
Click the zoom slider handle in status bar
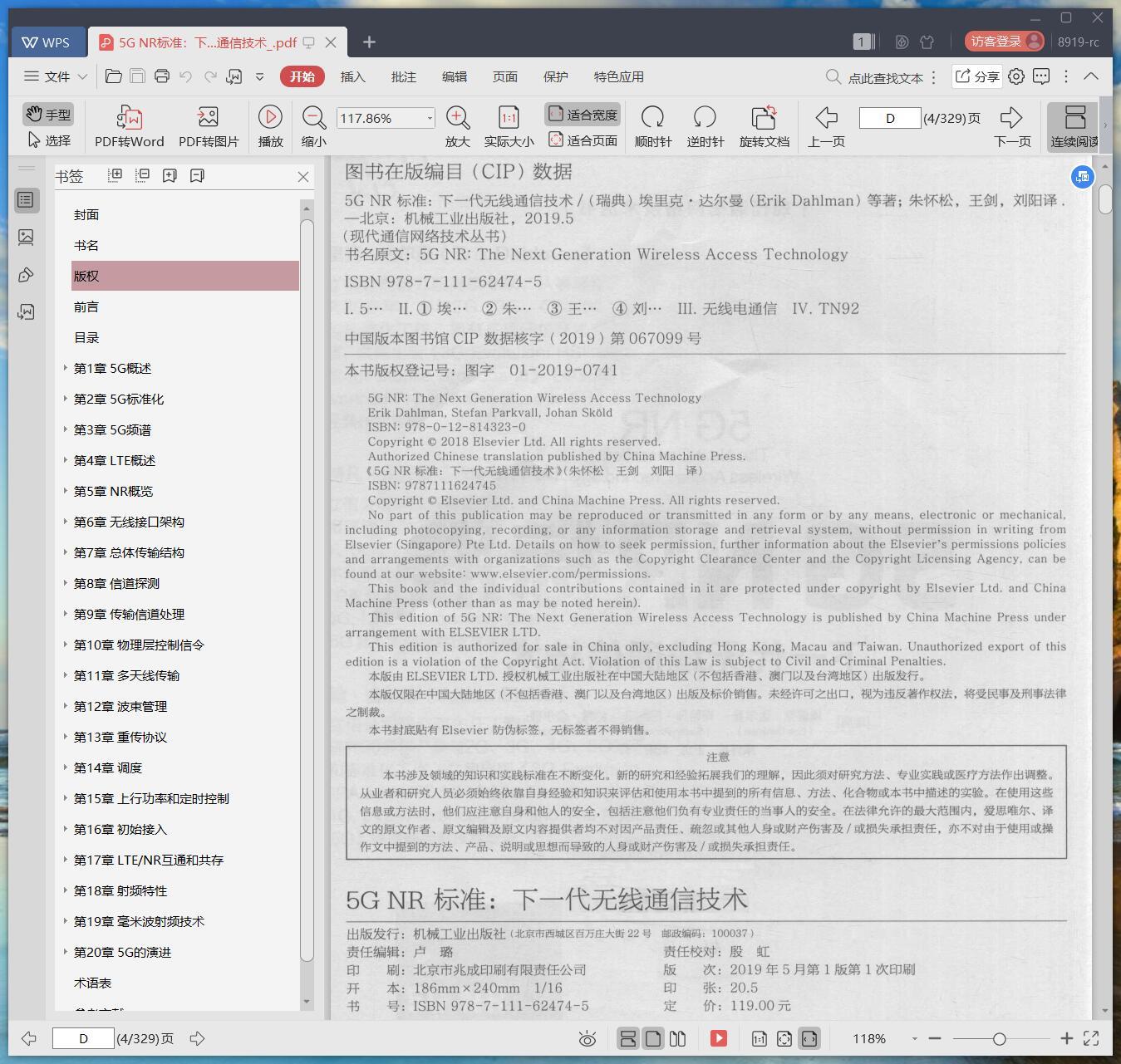tap(999, 1038)
